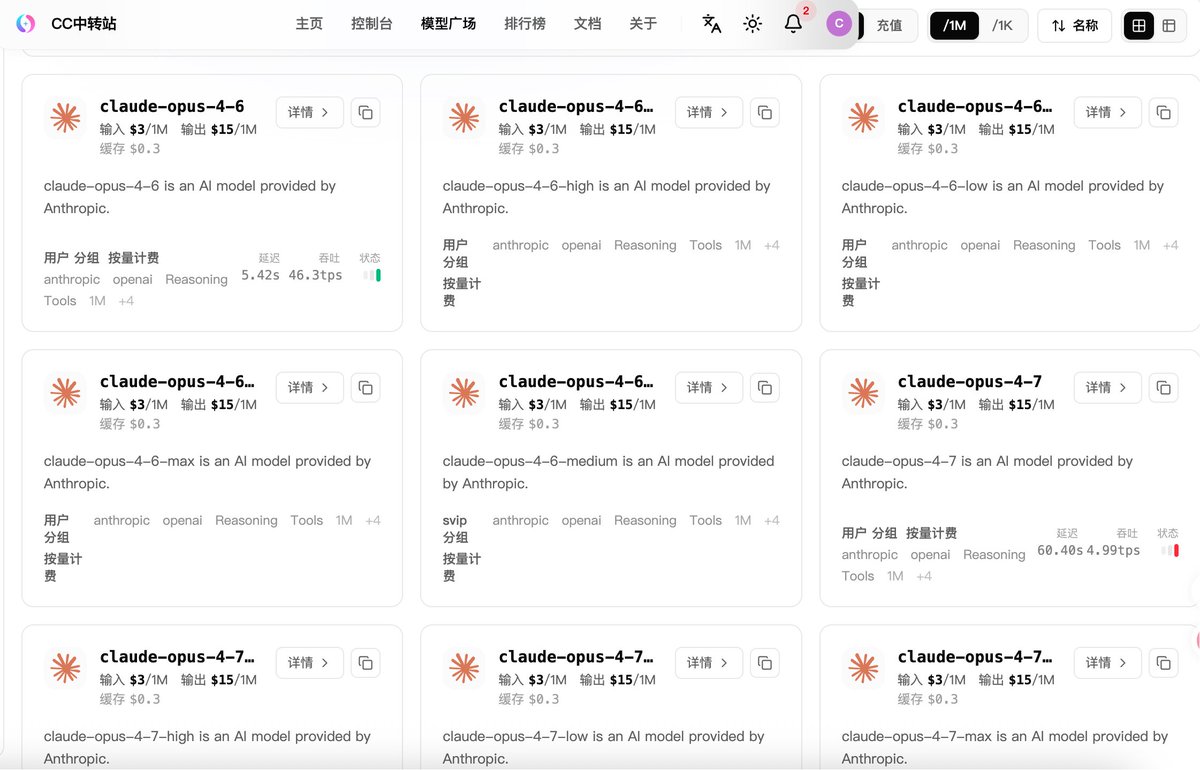Click the claude-opus-4-7 card title
The height and width of the screenshot is (770, 1200).
tap(970, 381)
